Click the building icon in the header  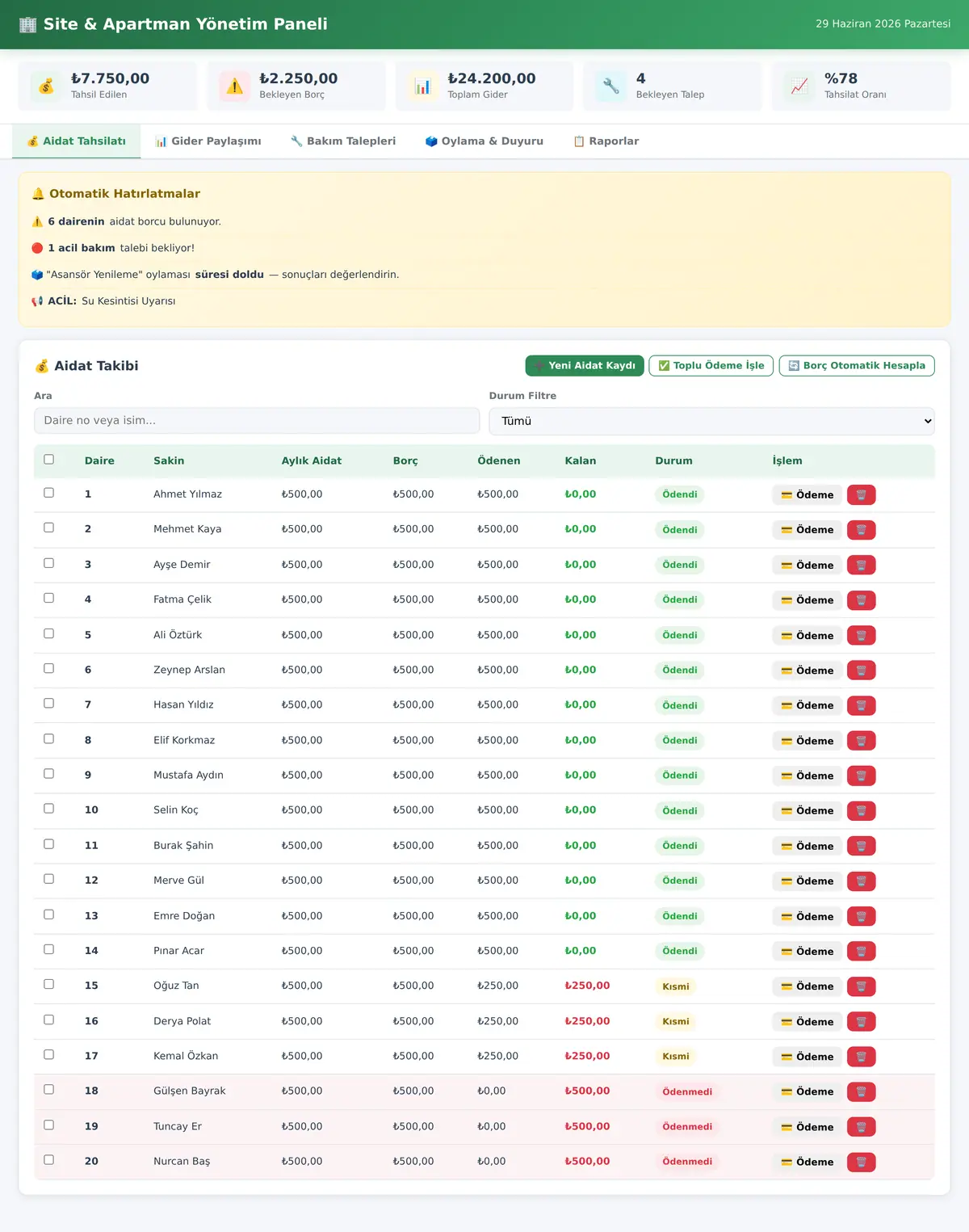coord(28,24)
